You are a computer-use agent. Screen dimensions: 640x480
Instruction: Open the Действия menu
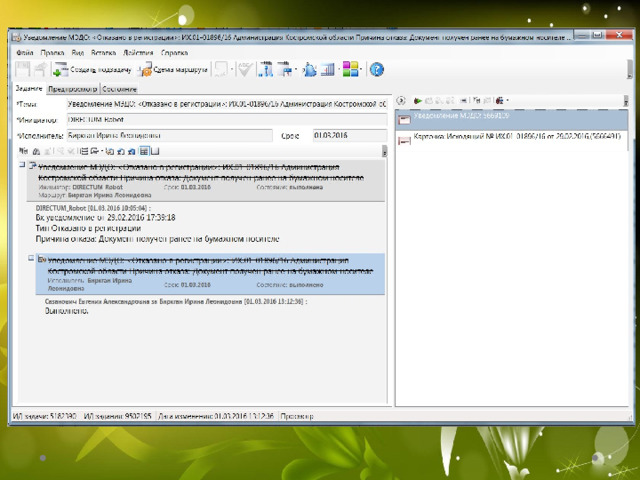click(x=138, y=51)
